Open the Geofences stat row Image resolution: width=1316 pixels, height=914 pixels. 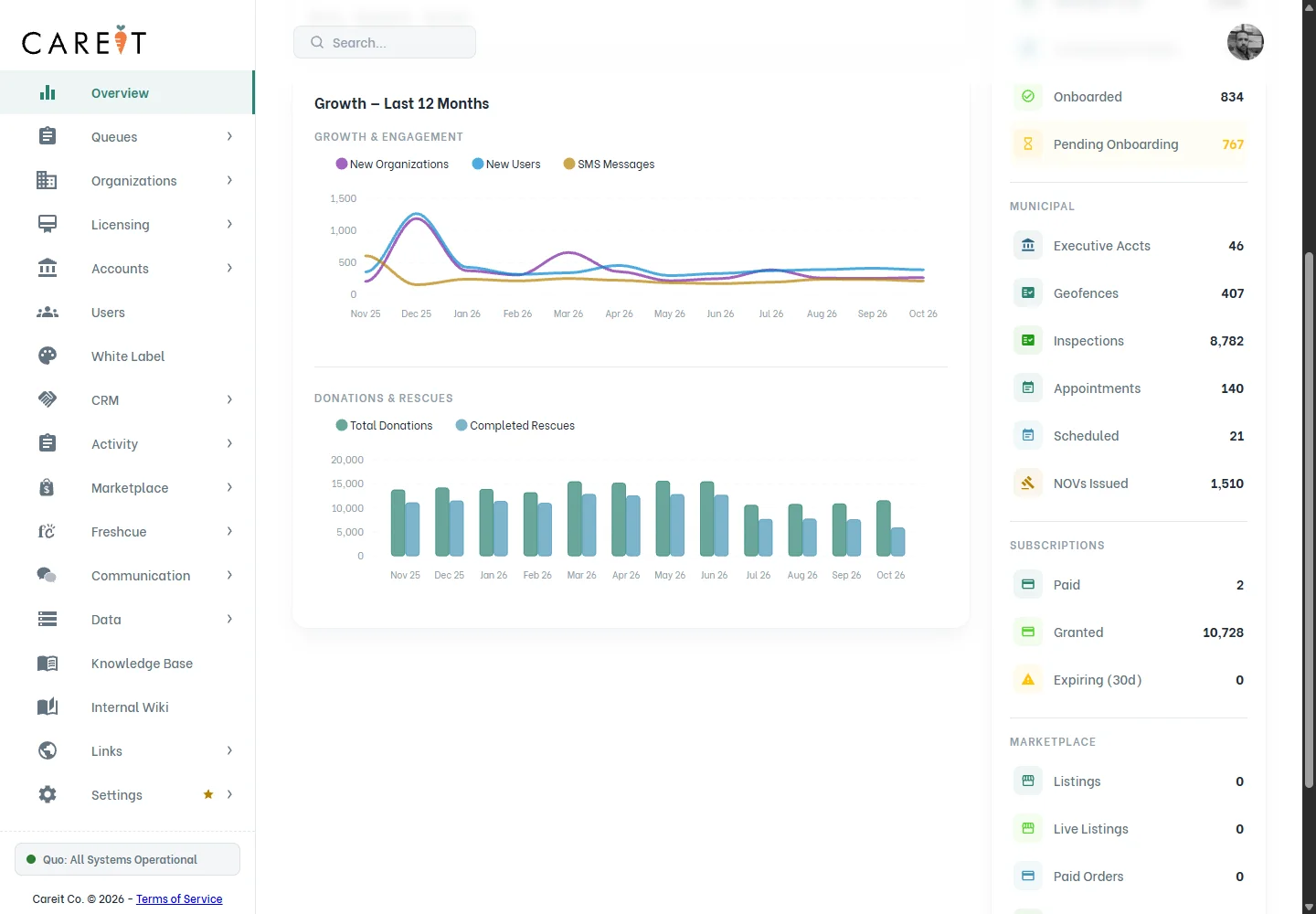pos(1129,292)
